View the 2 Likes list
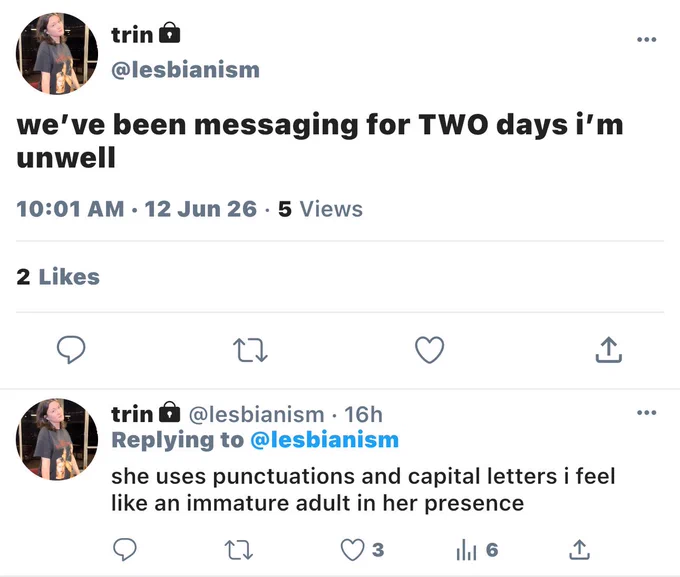The width and height of the screenshot is (680, 577). (58, 277)
